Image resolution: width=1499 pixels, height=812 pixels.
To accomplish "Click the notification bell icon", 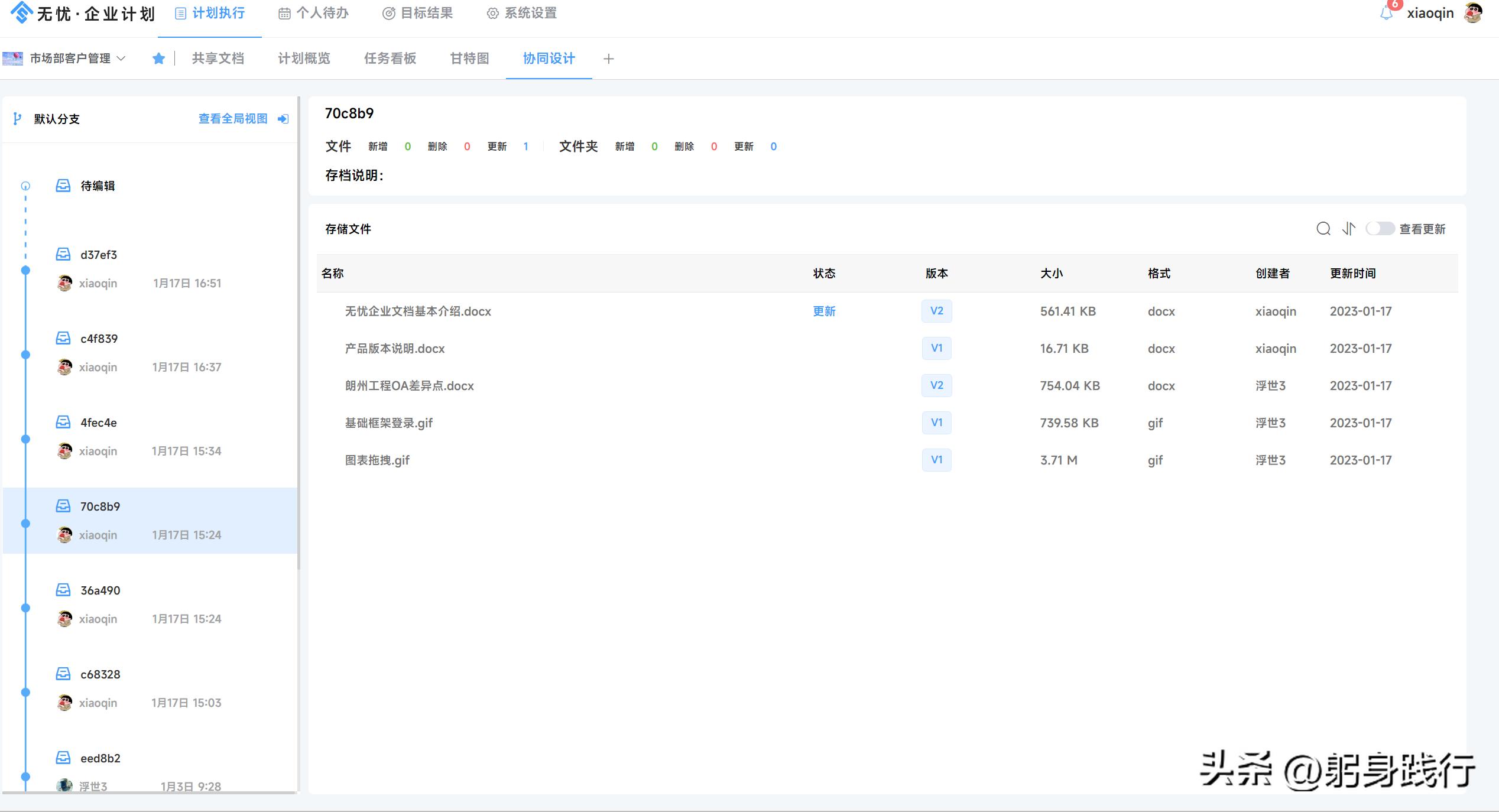I will (1386, 13).
